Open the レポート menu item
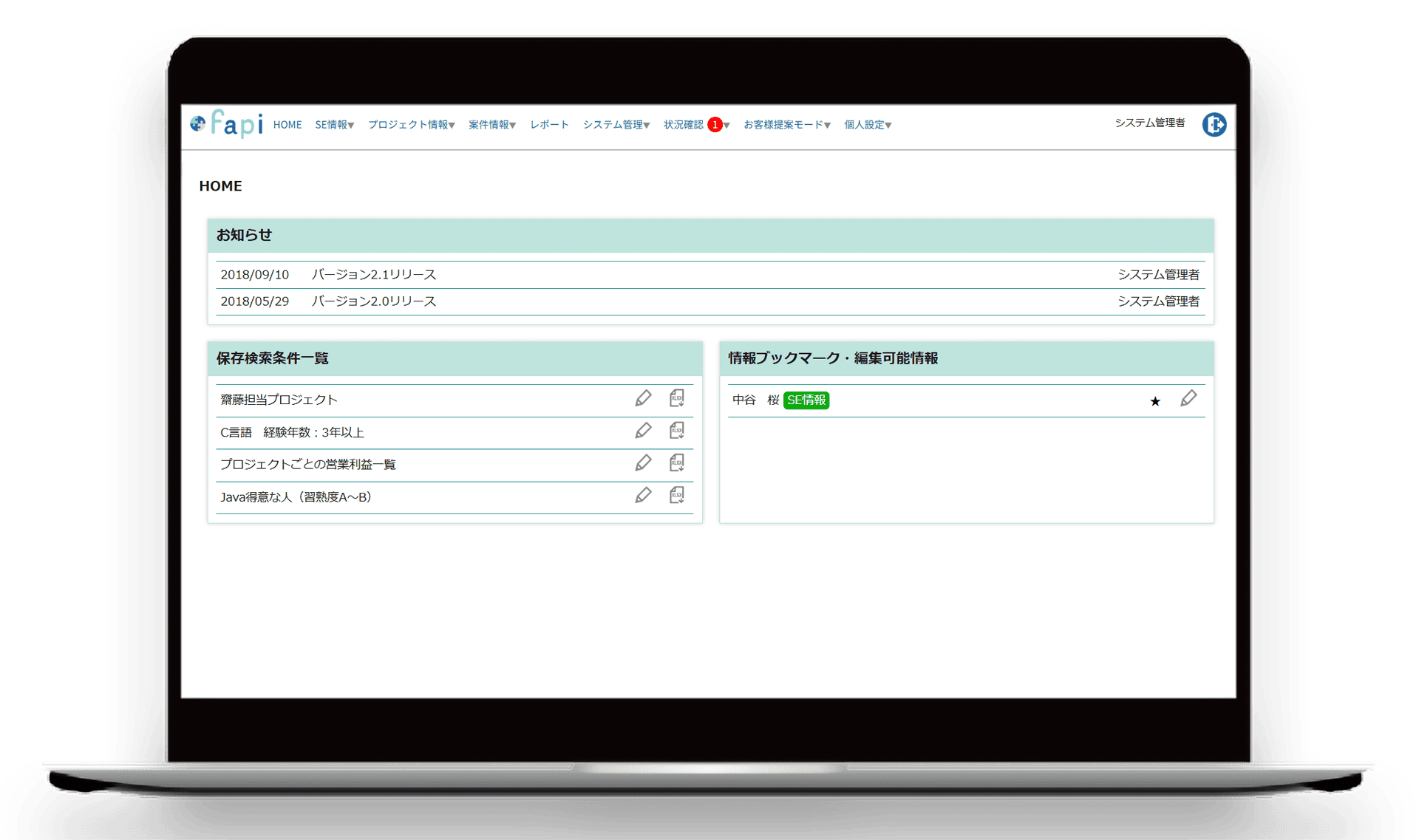The height and width of the screenshot is (840, 1419). pos(549,125)
